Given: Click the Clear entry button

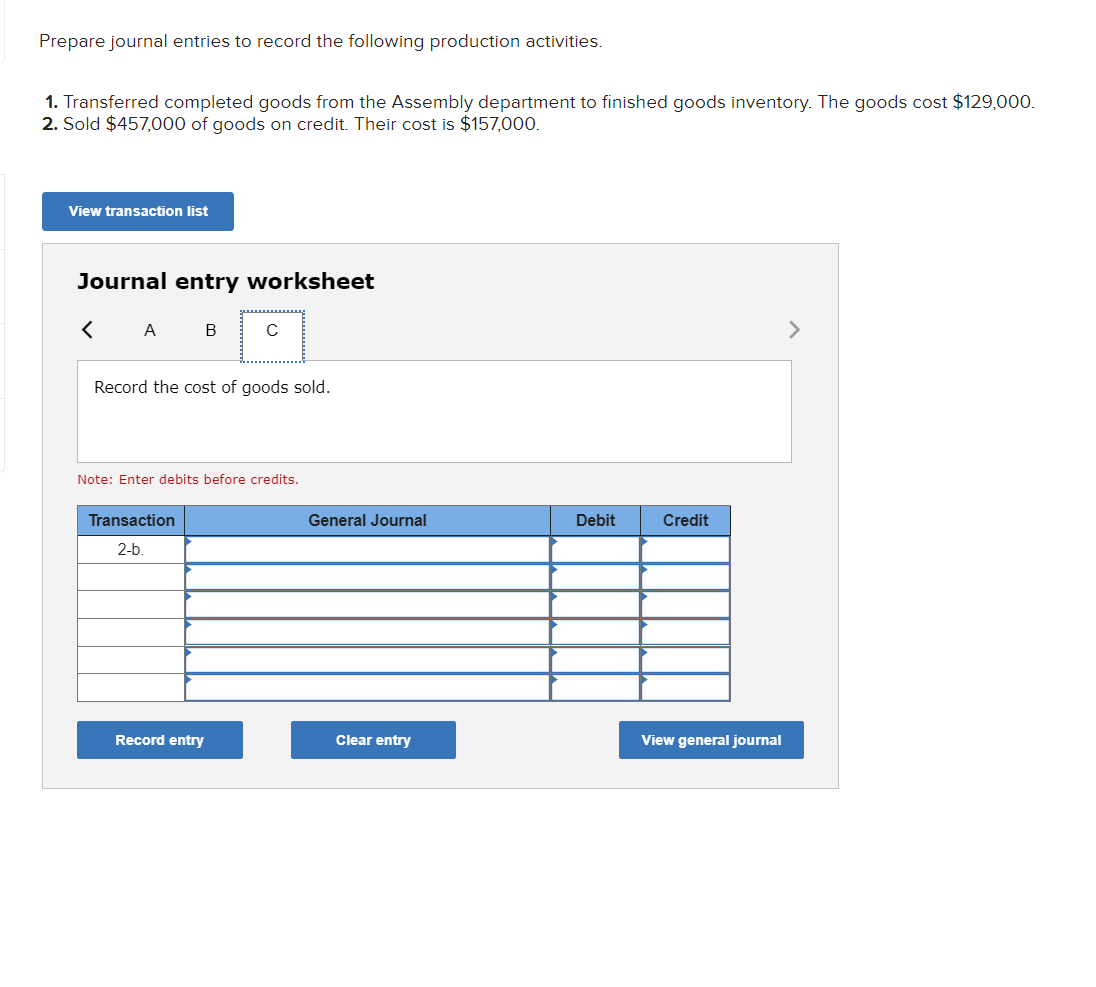Looking at the screenshot, I should [x=372, y=740].
